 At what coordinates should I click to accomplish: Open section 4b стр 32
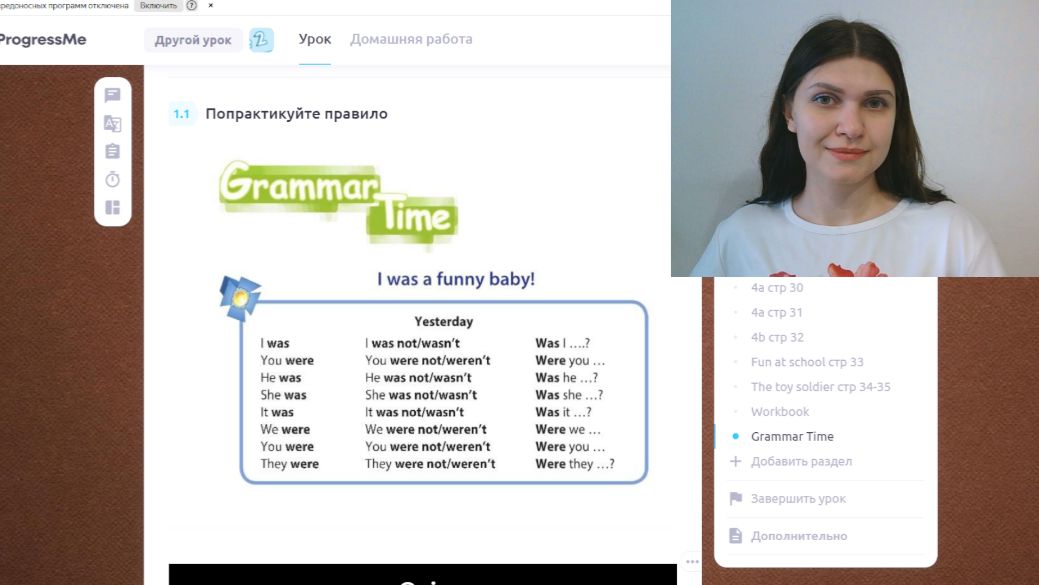coord(777,337)
